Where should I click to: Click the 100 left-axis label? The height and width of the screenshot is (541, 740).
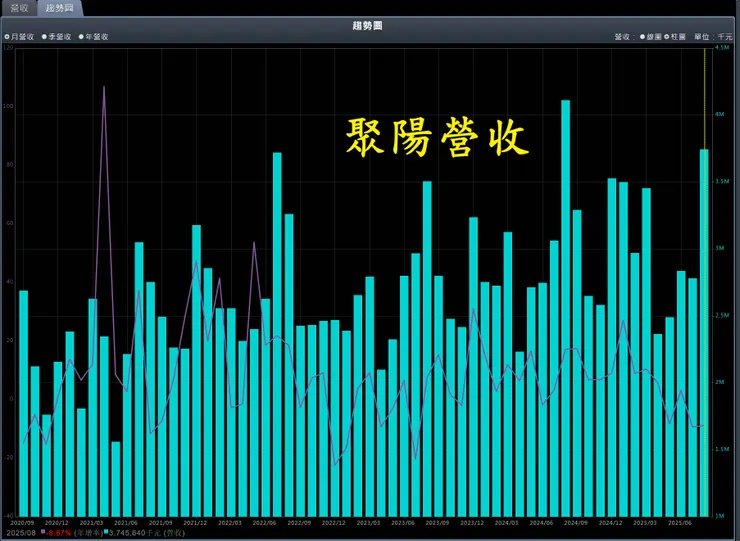[x=8, y=106]
